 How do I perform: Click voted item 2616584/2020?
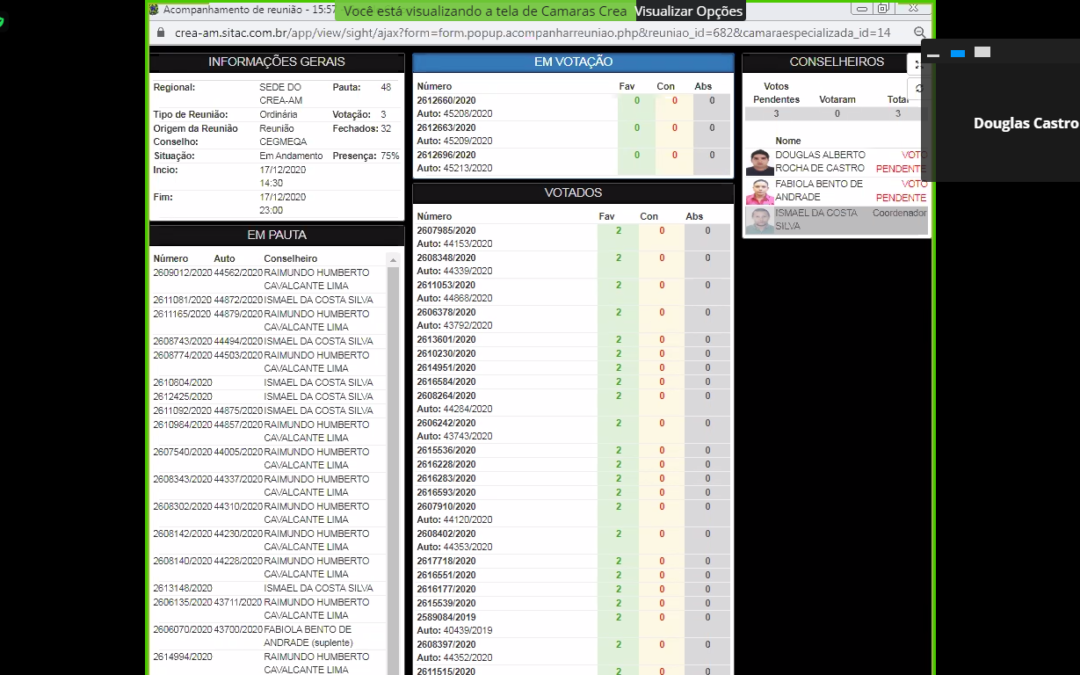pos(446,382)
